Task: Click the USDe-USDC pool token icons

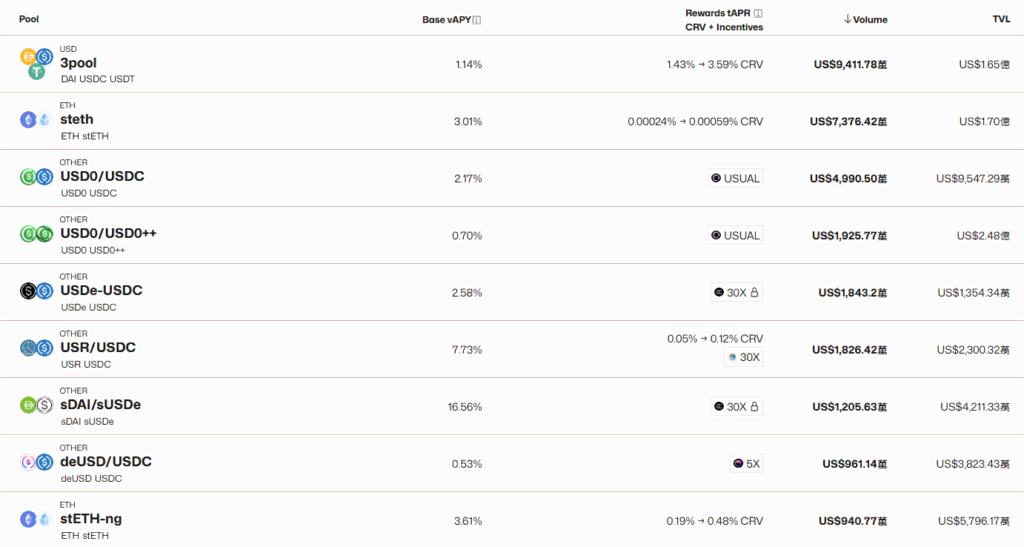Action: tap(36, 291)
